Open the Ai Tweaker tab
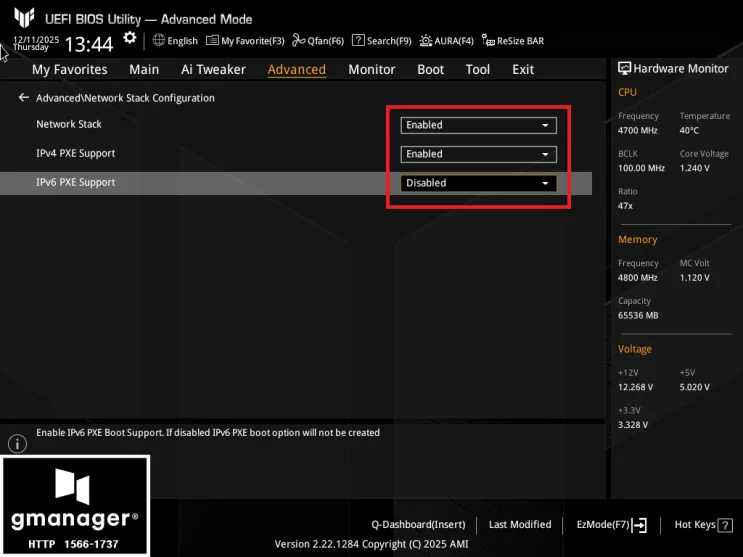This screenshot has width=743, height=557. 213,69
